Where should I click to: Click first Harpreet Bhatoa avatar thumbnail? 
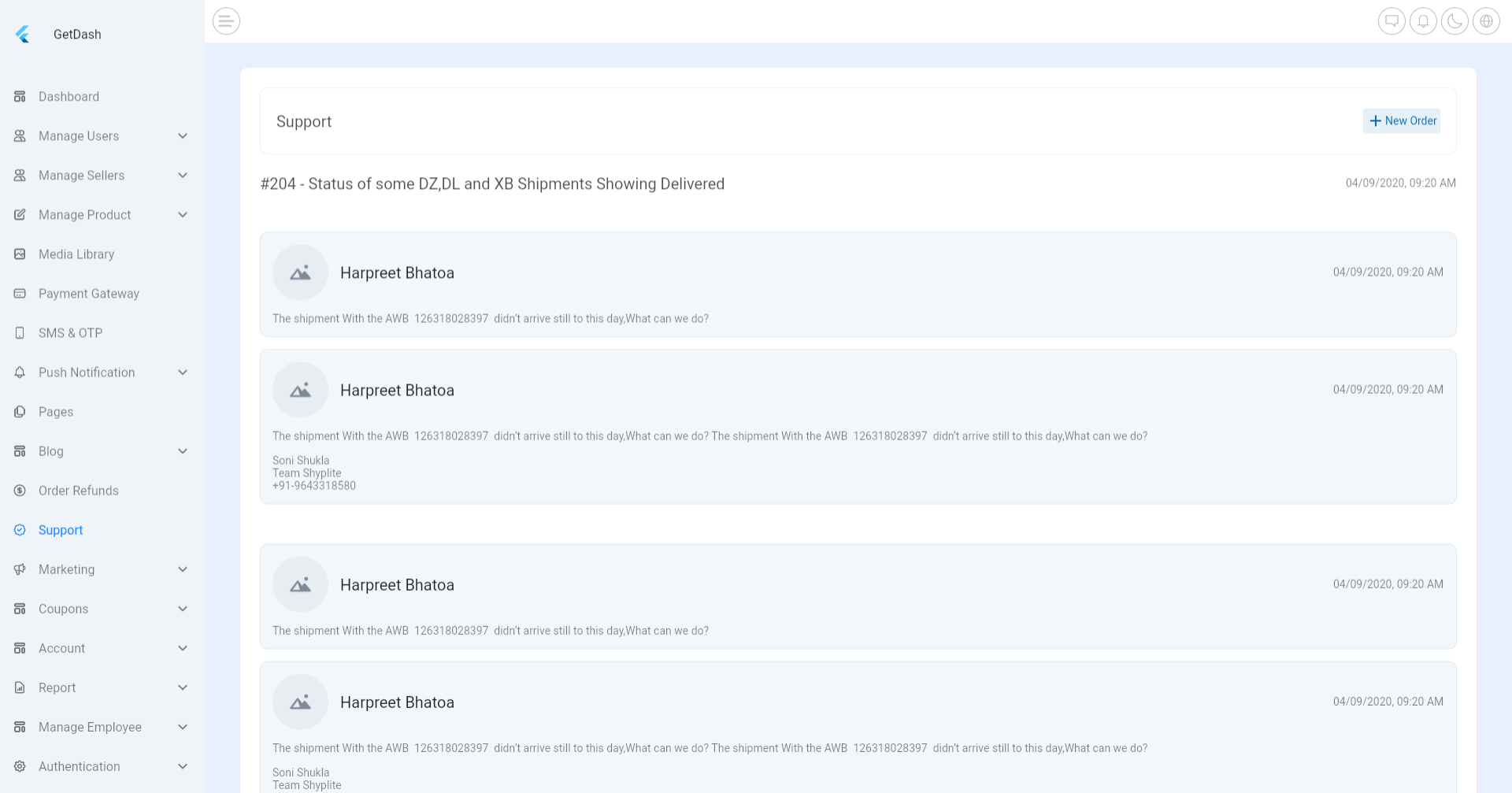coord(300,272)
